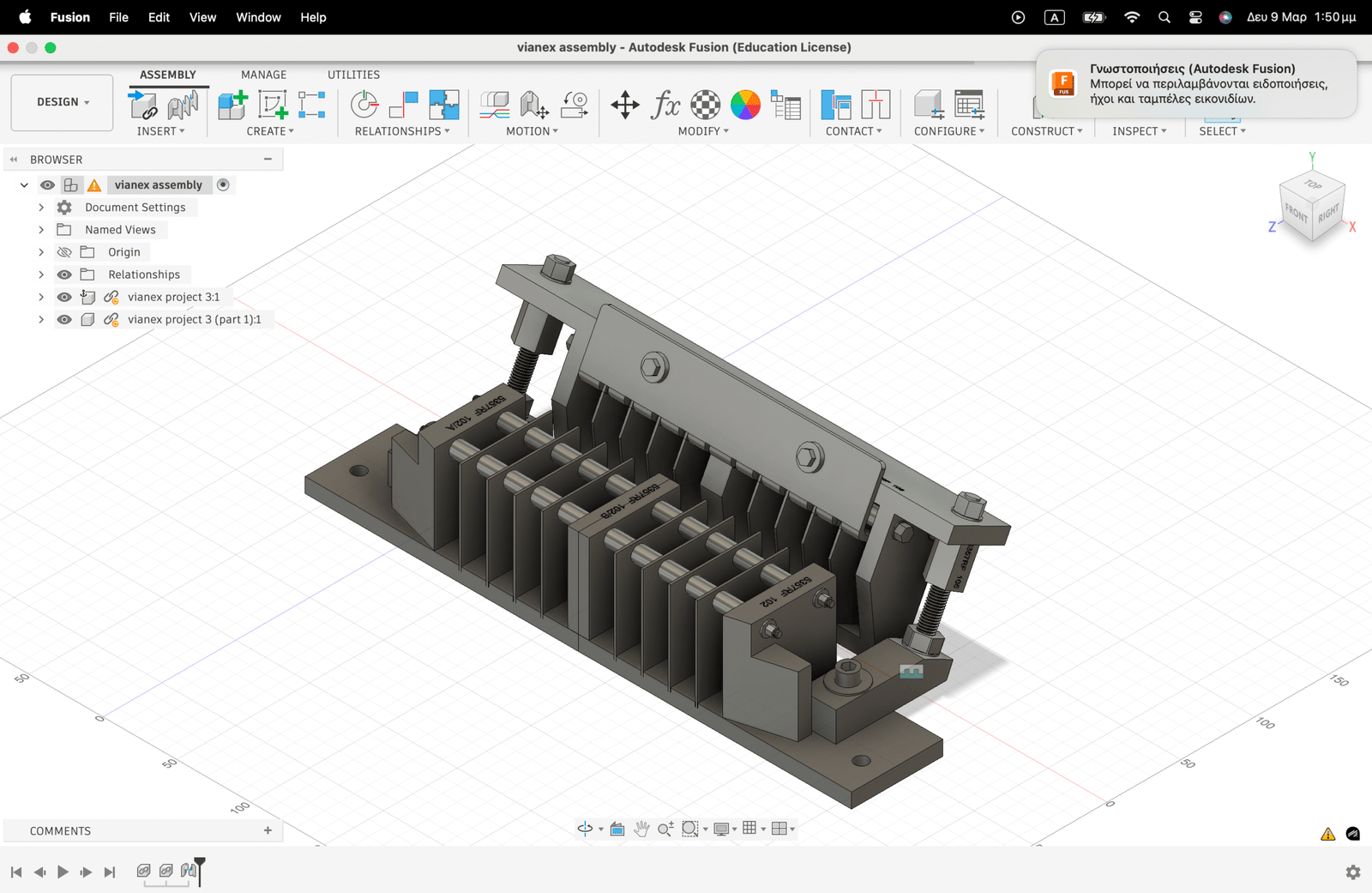Select the ASSEMBLY tab
This screenshot has width=1372, height=893.
coord(168,75)
